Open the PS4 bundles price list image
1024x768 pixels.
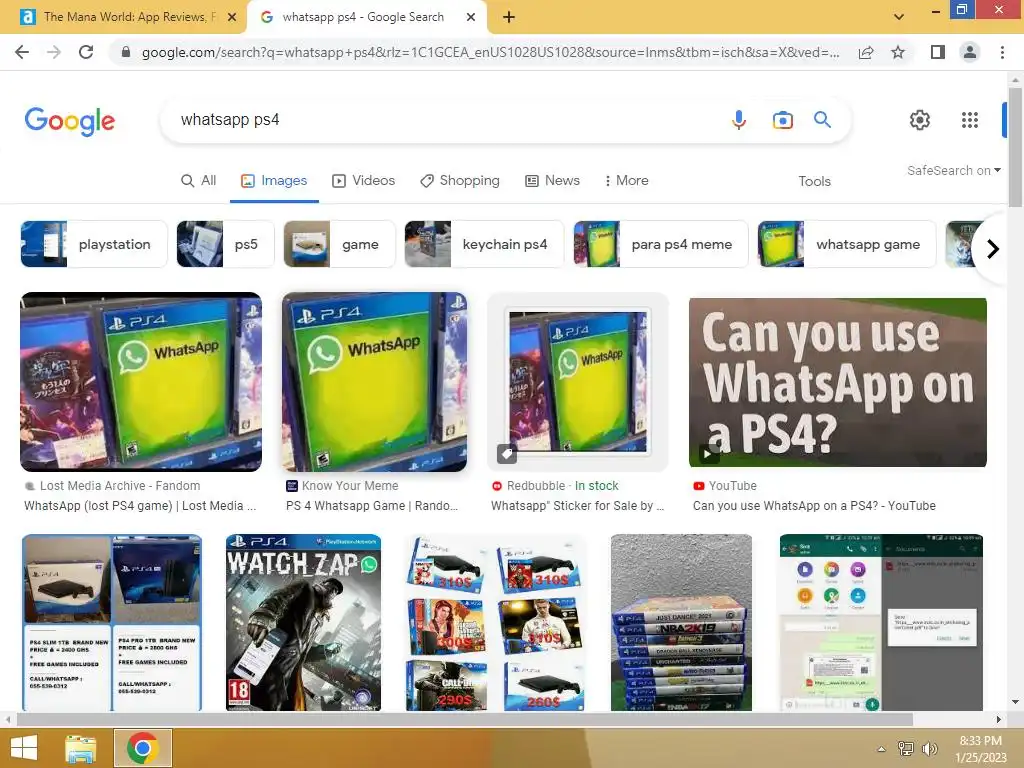point(496,622)
